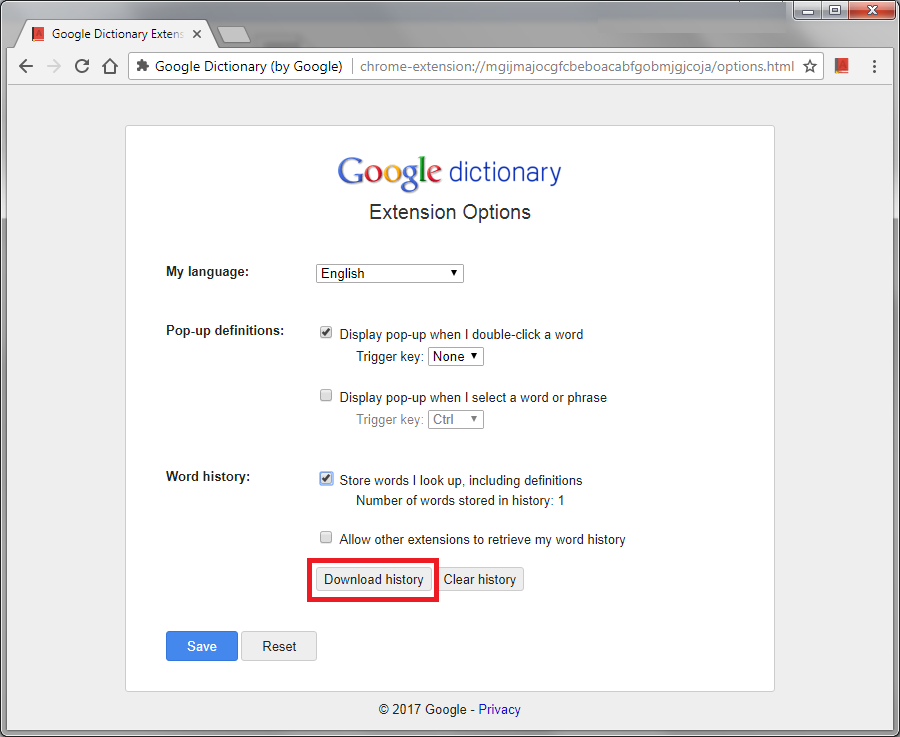900x737 pixels.
Task: Click the Download history button
Action: tap(374, 579)
